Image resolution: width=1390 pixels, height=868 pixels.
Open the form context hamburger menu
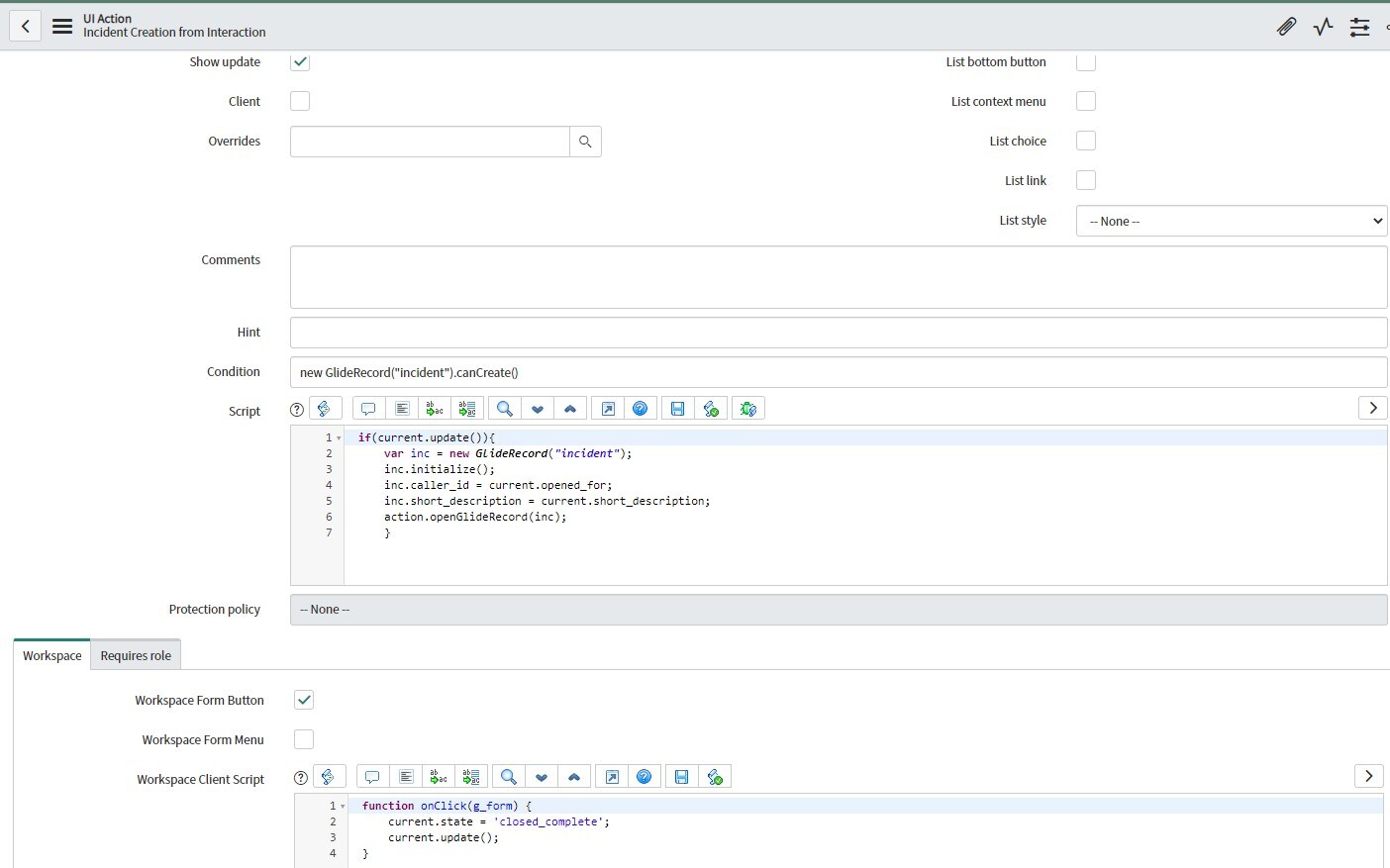click(x=62, y=27)
